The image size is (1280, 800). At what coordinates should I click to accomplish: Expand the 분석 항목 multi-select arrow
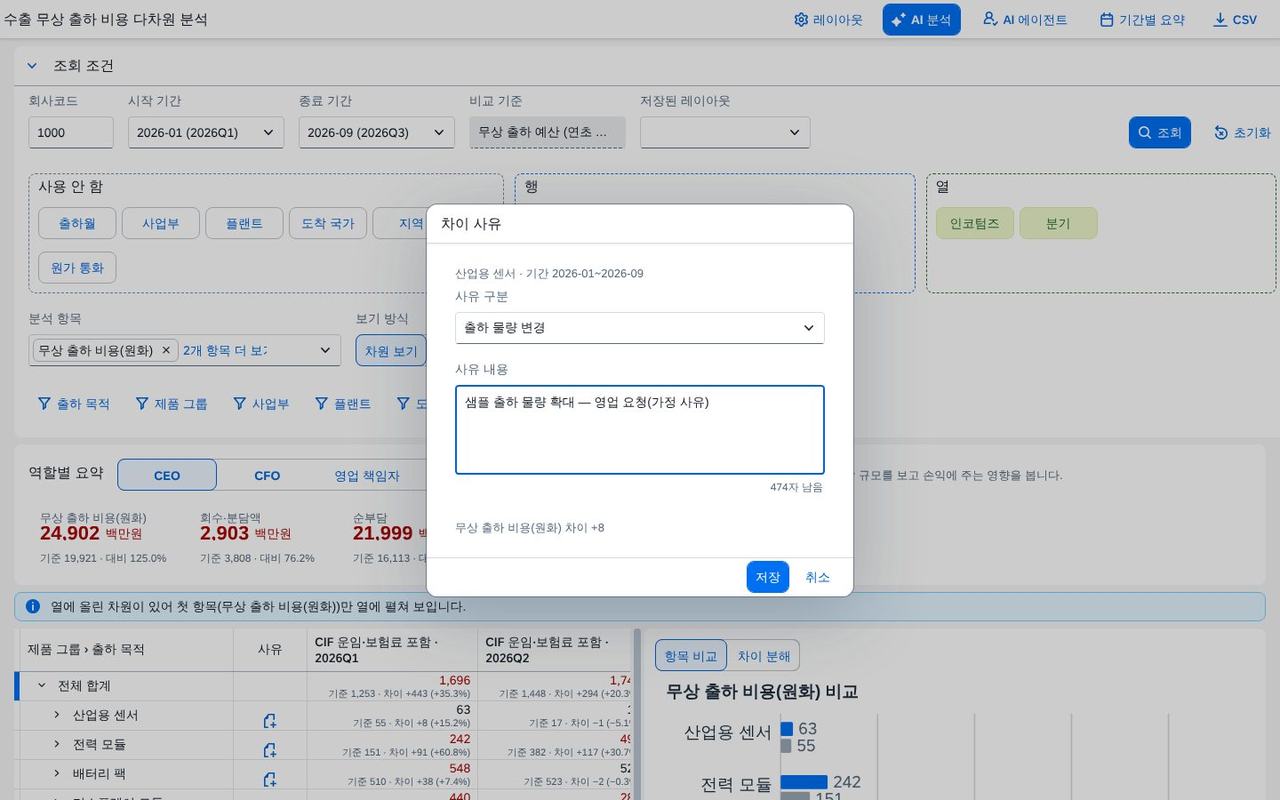tap(324, 350)
